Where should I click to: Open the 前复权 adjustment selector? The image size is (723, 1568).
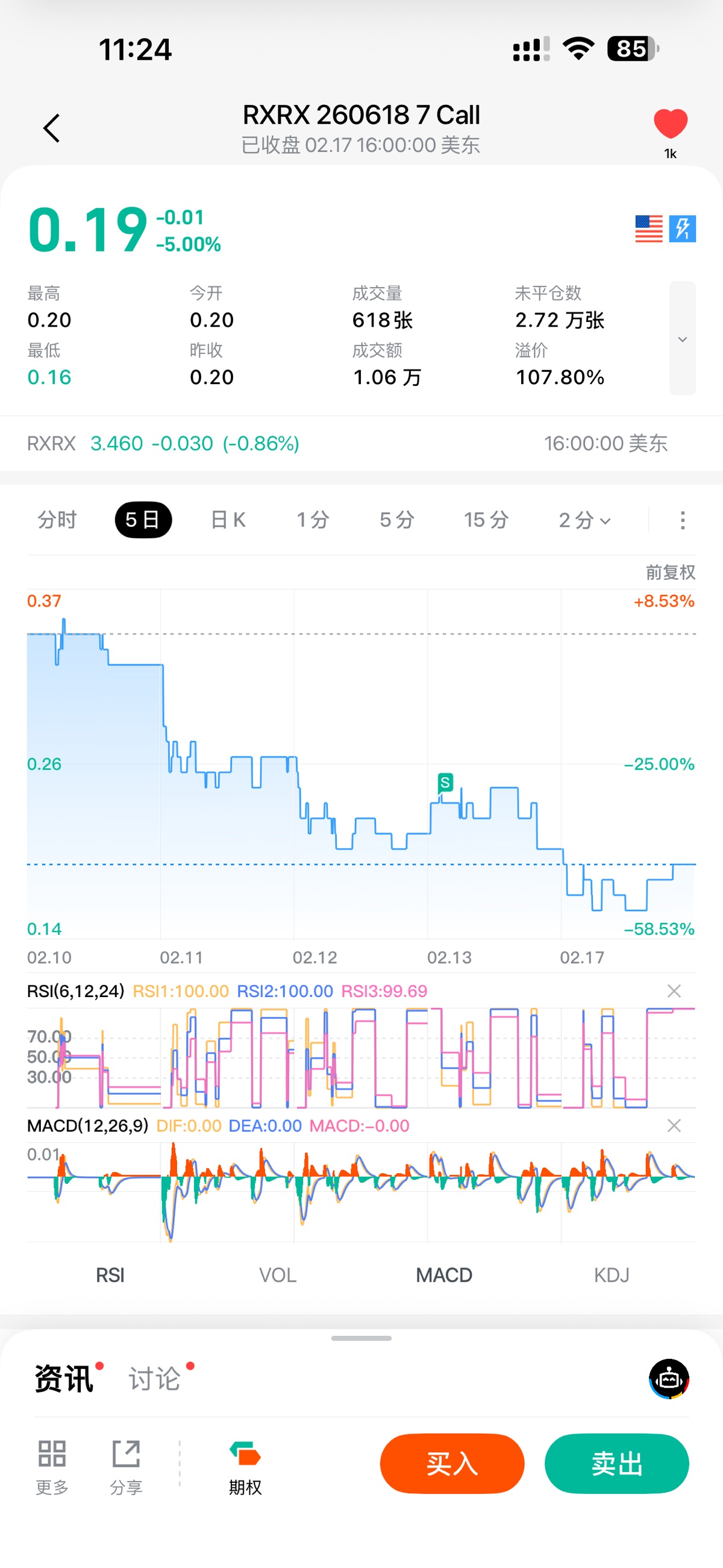670,572
